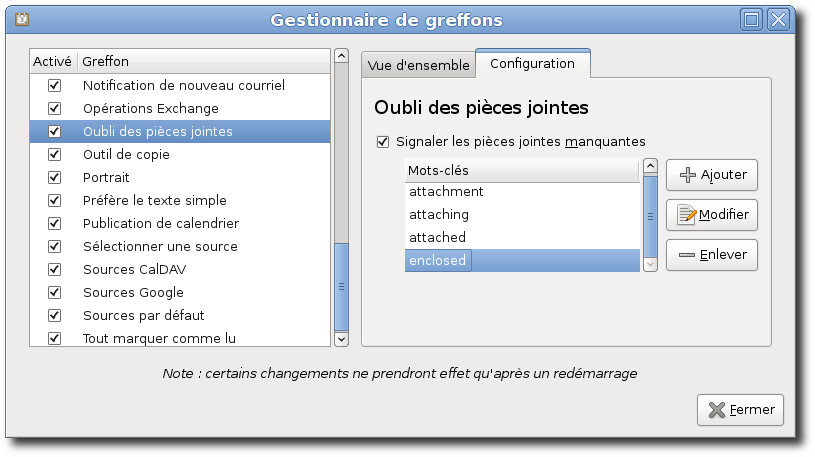Click the pencil-note icon on Modifier
815x457 pixels.
(x=687, y=215)
